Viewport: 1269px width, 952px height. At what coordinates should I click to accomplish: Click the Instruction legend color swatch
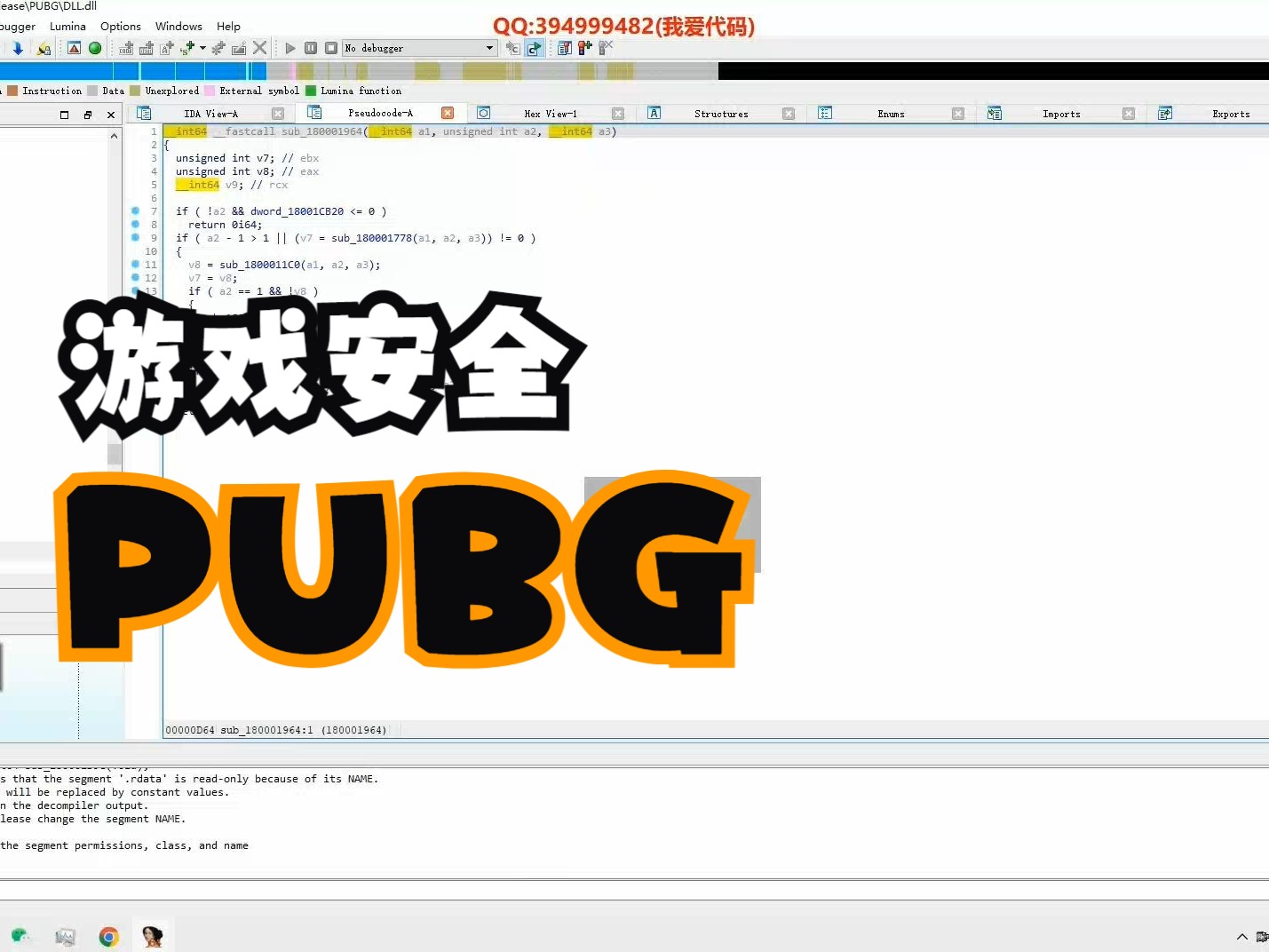coord(12,91)
